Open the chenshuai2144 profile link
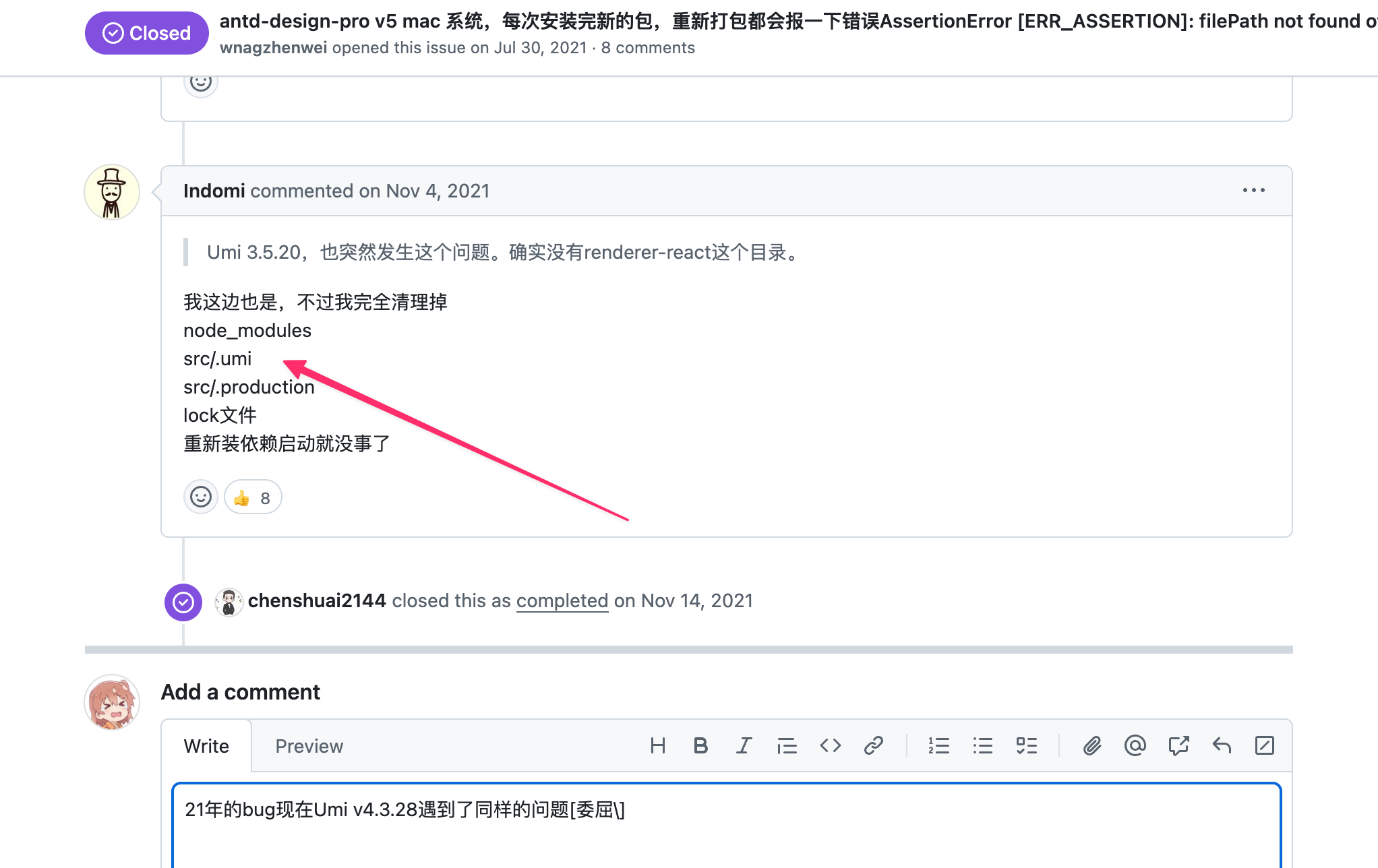 coord(316,600)
